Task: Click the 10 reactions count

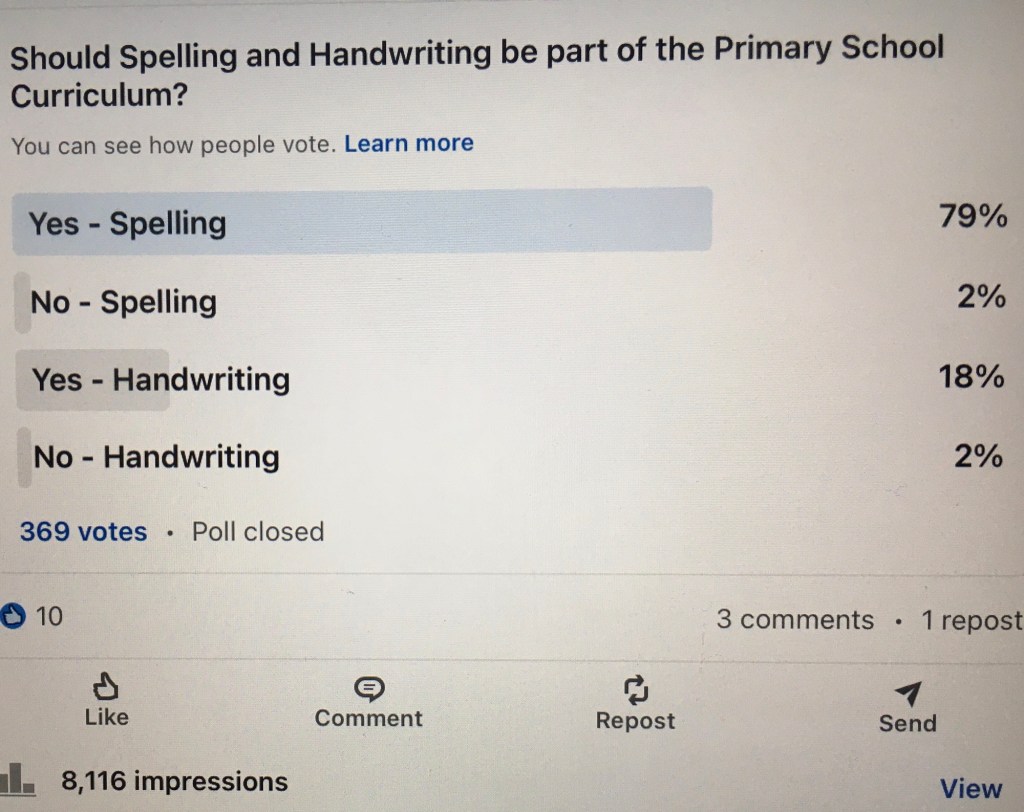Action: 49,617
